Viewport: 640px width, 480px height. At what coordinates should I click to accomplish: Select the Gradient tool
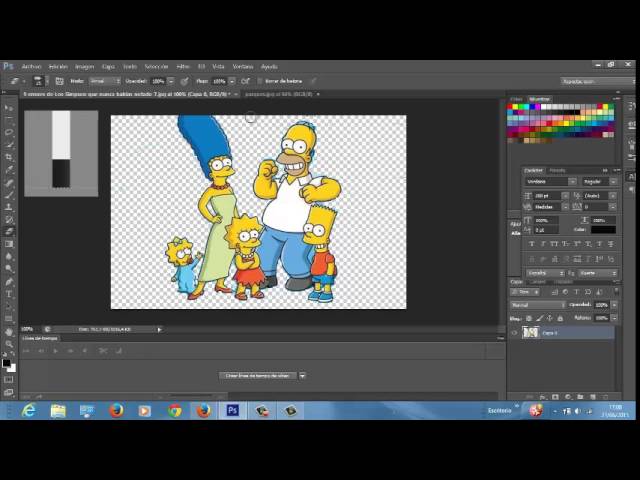[9, 244]
